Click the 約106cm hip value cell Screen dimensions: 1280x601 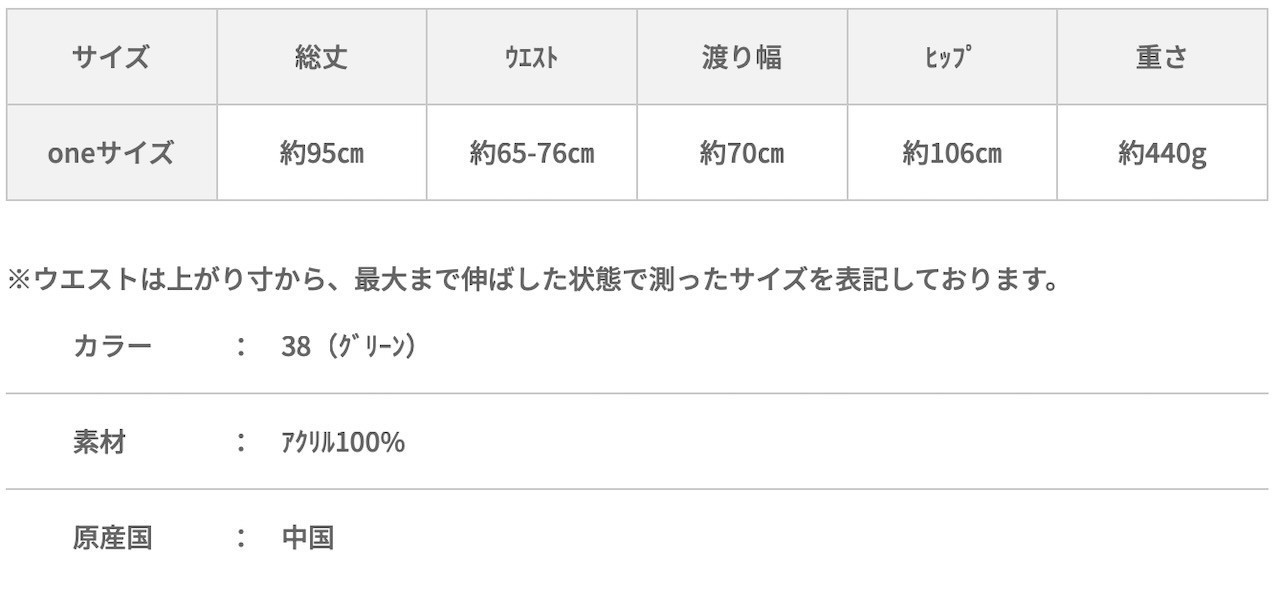[x=951, y=153]
